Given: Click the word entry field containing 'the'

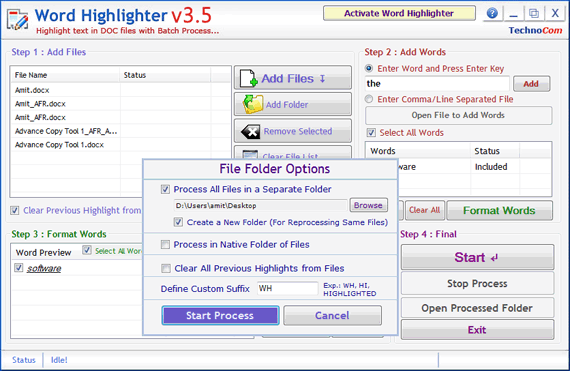Looking at the screenshot, I should (437, 84).
